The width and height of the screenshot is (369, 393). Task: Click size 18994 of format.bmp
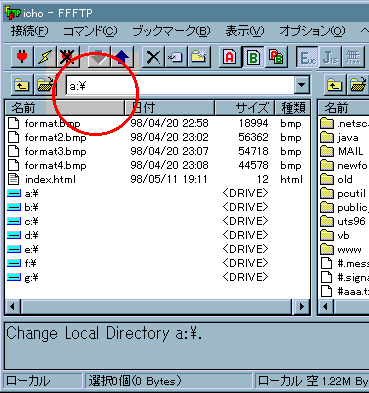253,123
